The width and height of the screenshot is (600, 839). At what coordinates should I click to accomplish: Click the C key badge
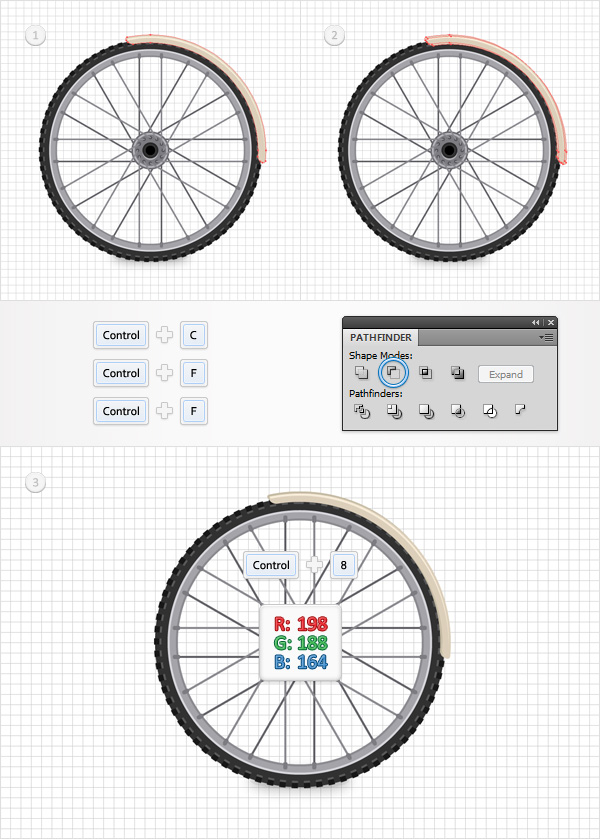194,335
